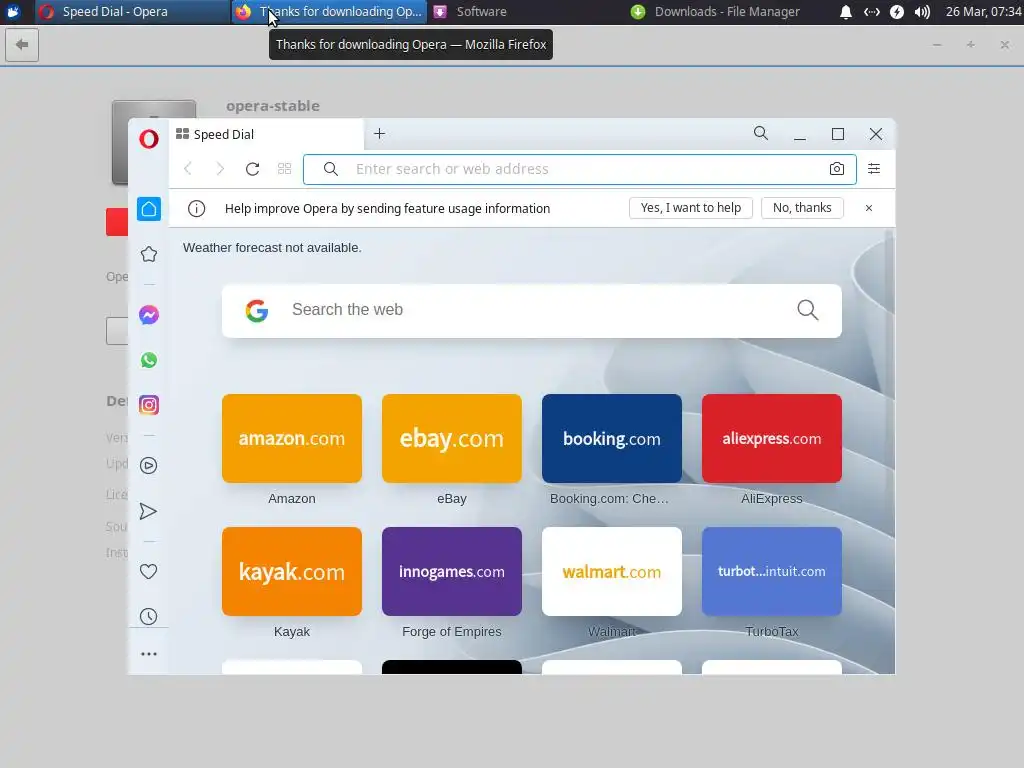
Task: Click Weather forecast not available text
Action: (272, 248)
